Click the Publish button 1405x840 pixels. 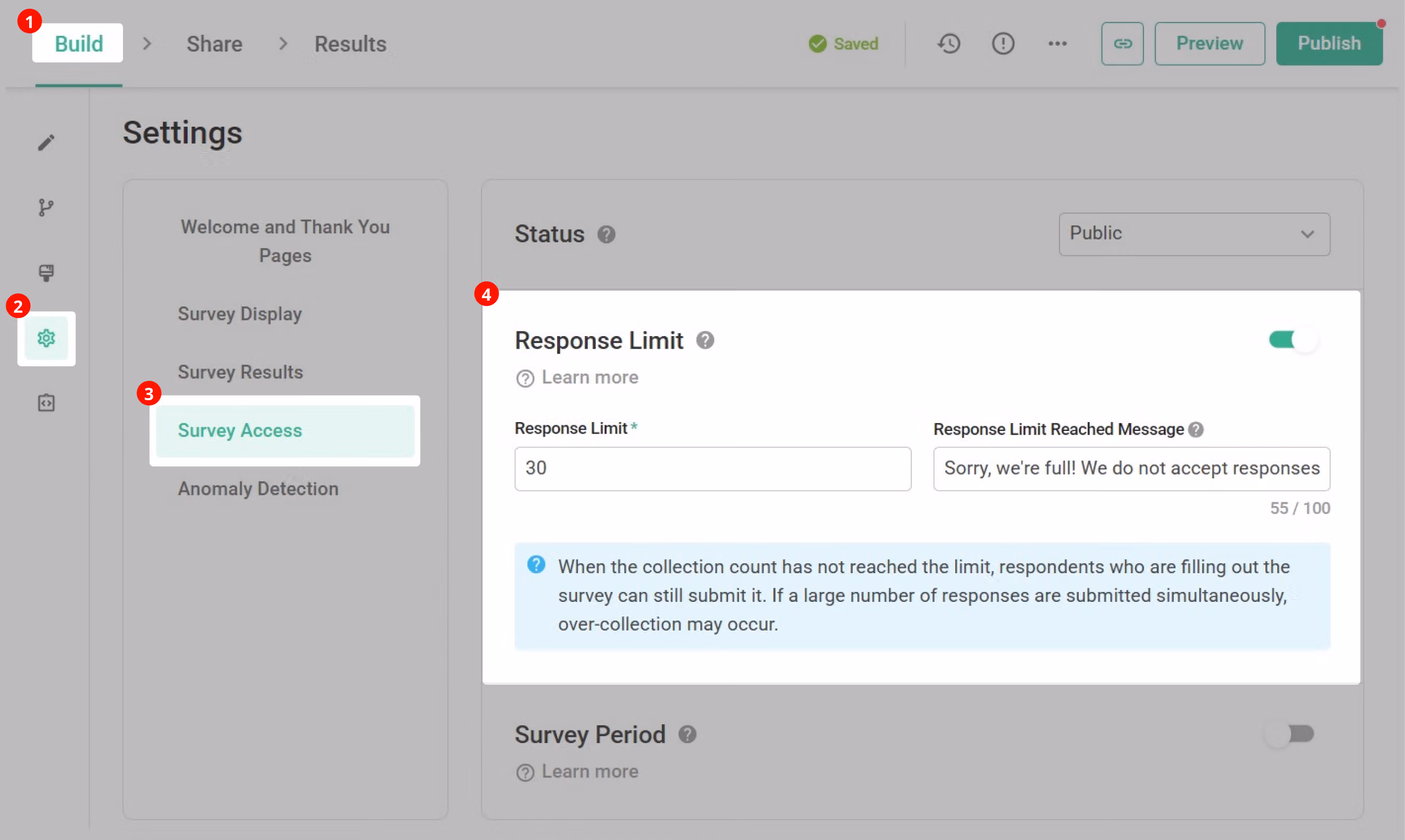point(1329,44)
